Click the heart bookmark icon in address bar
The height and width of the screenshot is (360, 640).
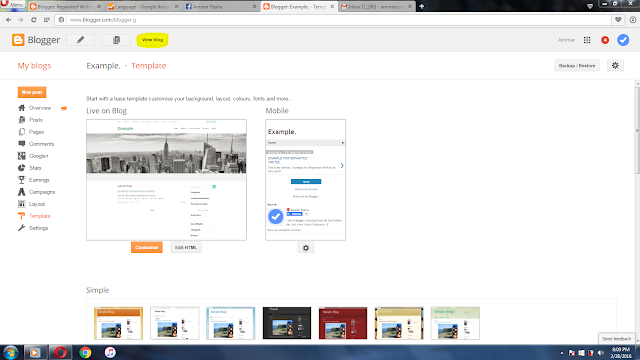[618, 20]
